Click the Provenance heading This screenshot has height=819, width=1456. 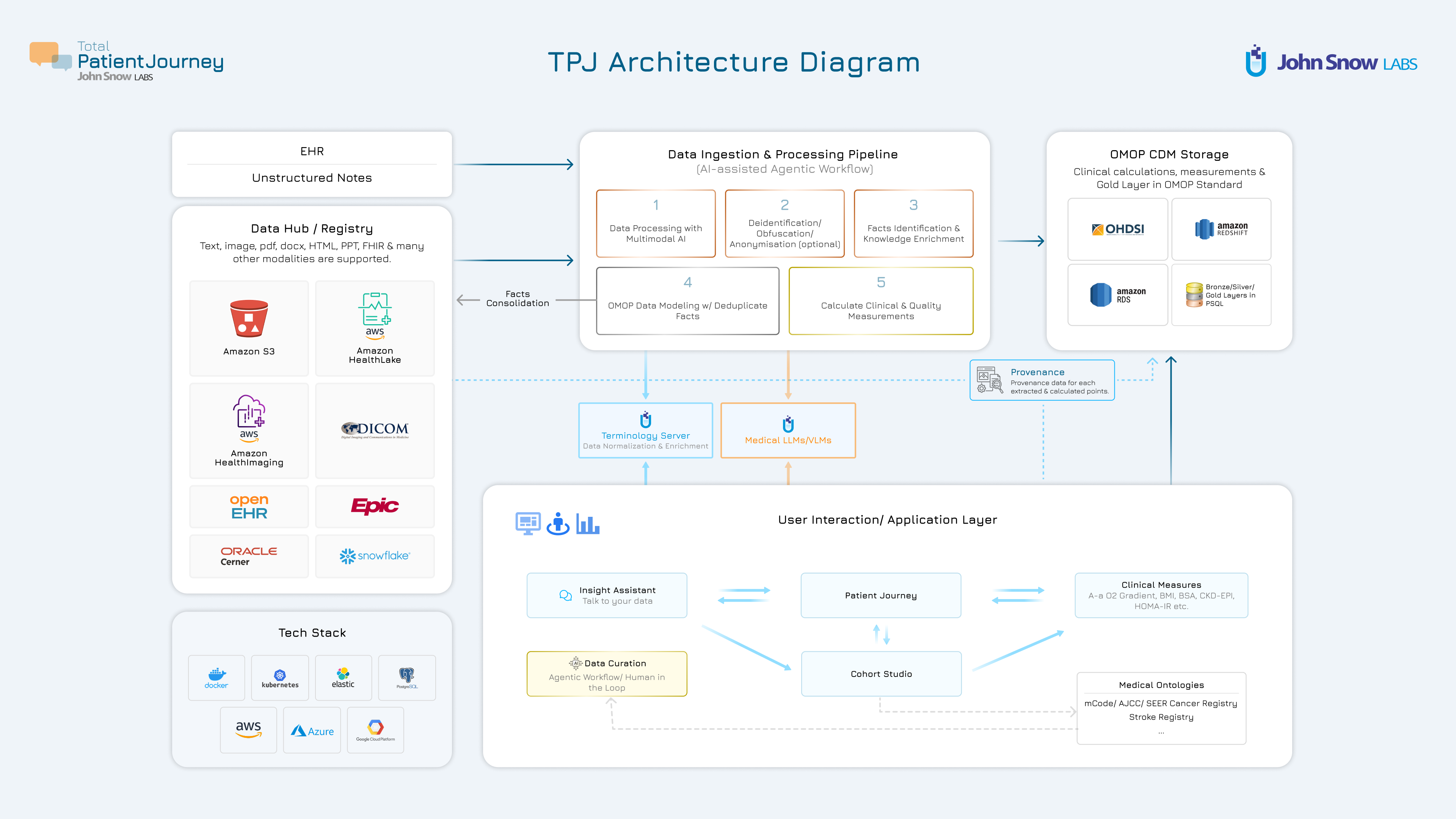[1037, 372]
